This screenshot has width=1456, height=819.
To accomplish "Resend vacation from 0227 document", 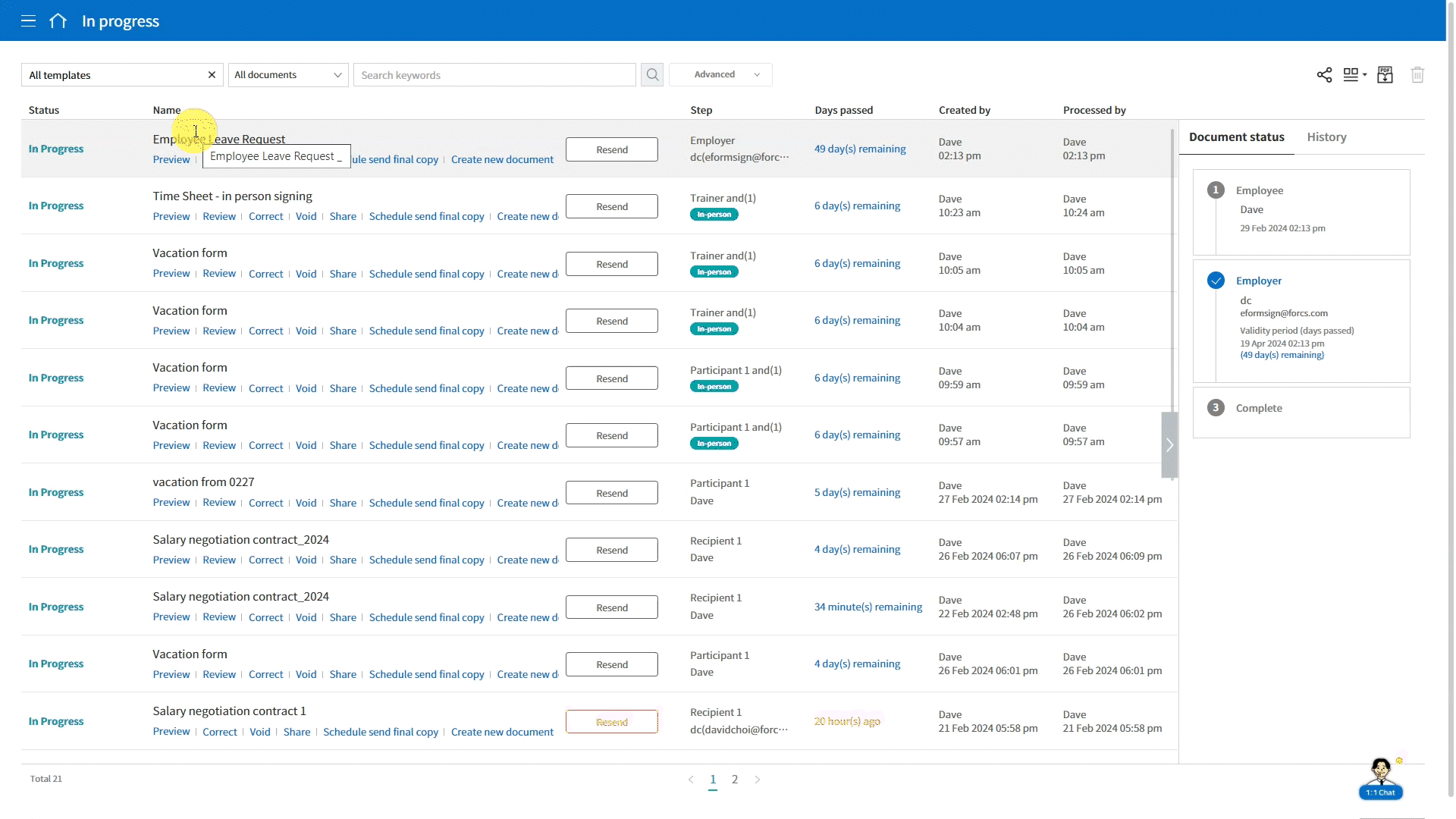I will [612, 493].
